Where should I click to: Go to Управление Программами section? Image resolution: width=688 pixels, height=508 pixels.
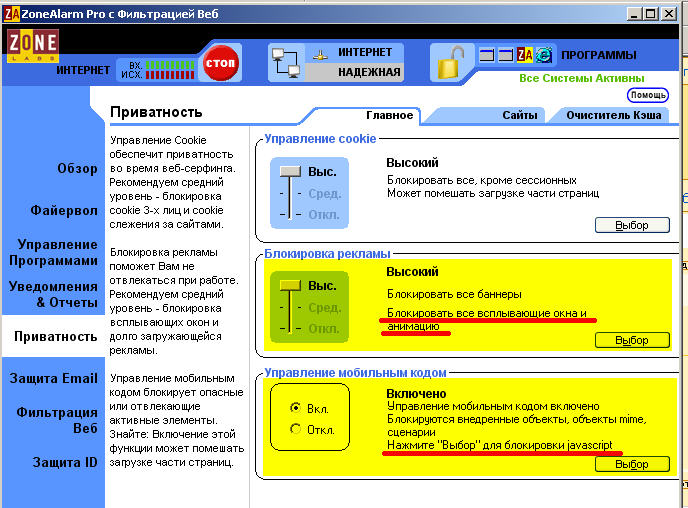pos(54,252)
